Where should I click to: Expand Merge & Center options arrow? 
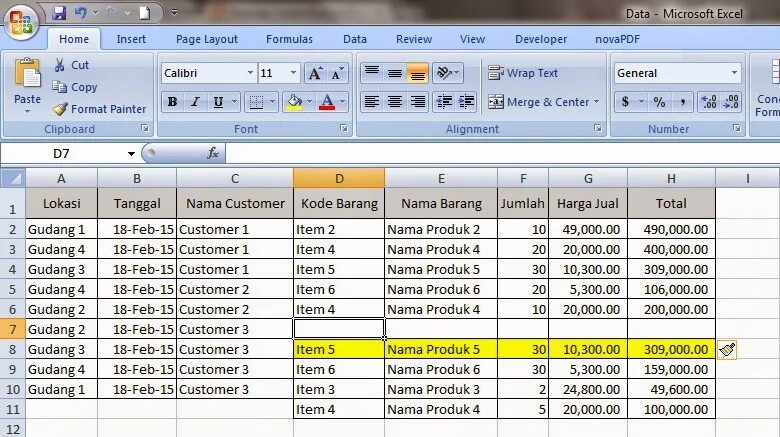(596, 102)
